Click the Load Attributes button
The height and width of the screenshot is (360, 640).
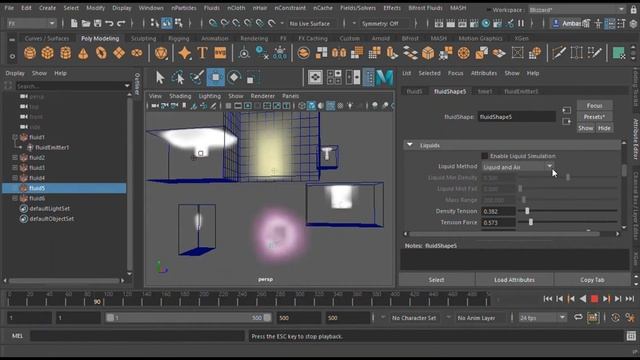click(514, 280)
